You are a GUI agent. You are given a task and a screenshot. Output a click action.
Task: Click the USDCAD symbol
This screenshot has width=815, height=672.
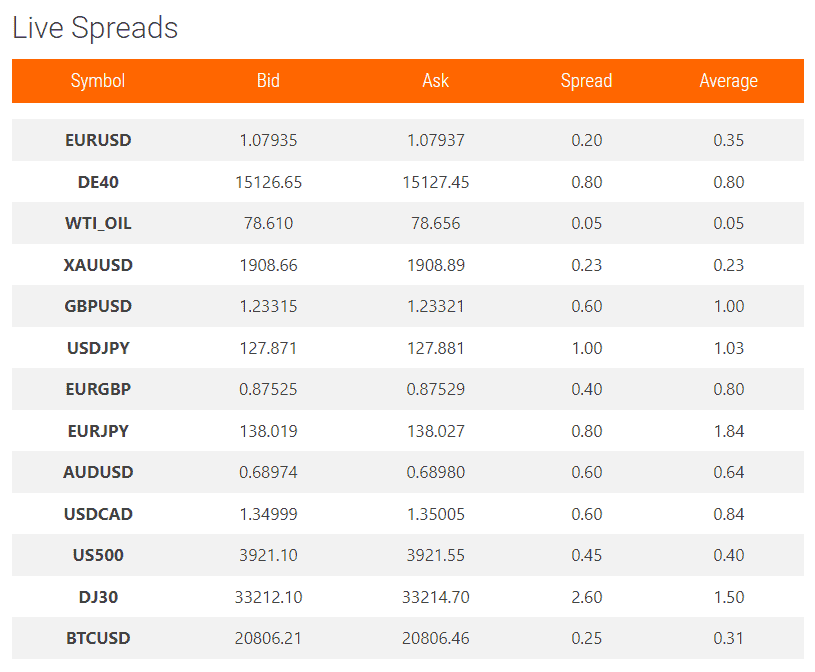98,514
